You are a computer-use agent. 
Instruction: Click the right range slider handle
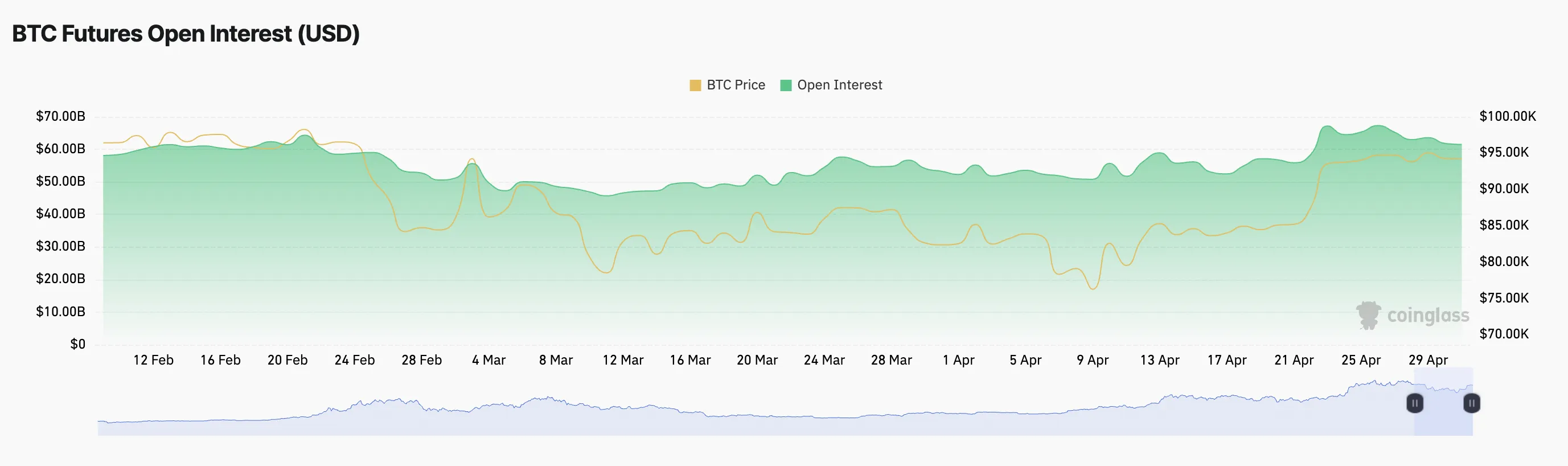(1471, 403)
